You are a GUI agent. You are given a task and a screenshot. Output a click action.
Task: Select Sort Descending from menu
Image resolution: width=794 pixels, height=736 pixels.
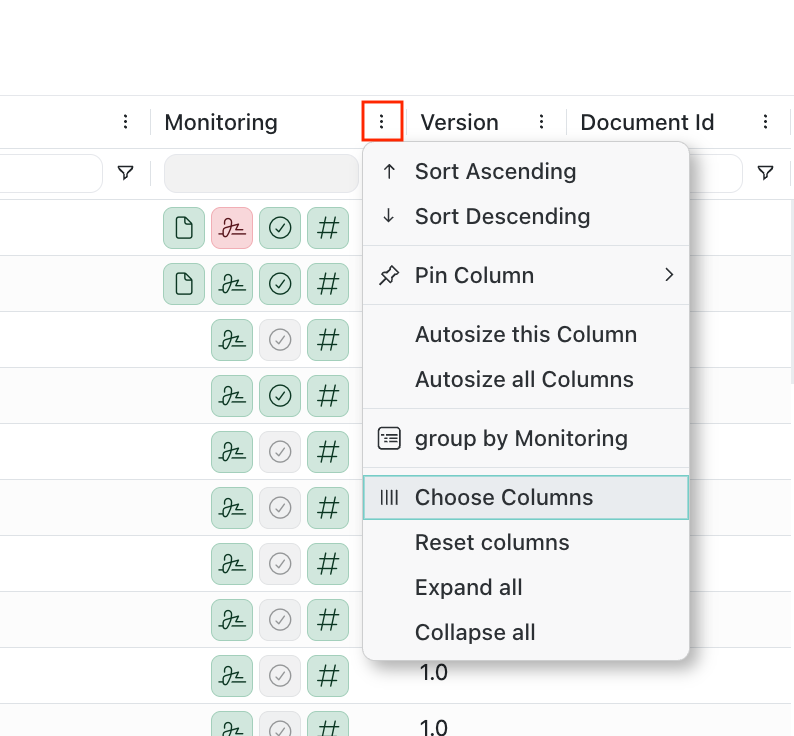click(502, 216)
